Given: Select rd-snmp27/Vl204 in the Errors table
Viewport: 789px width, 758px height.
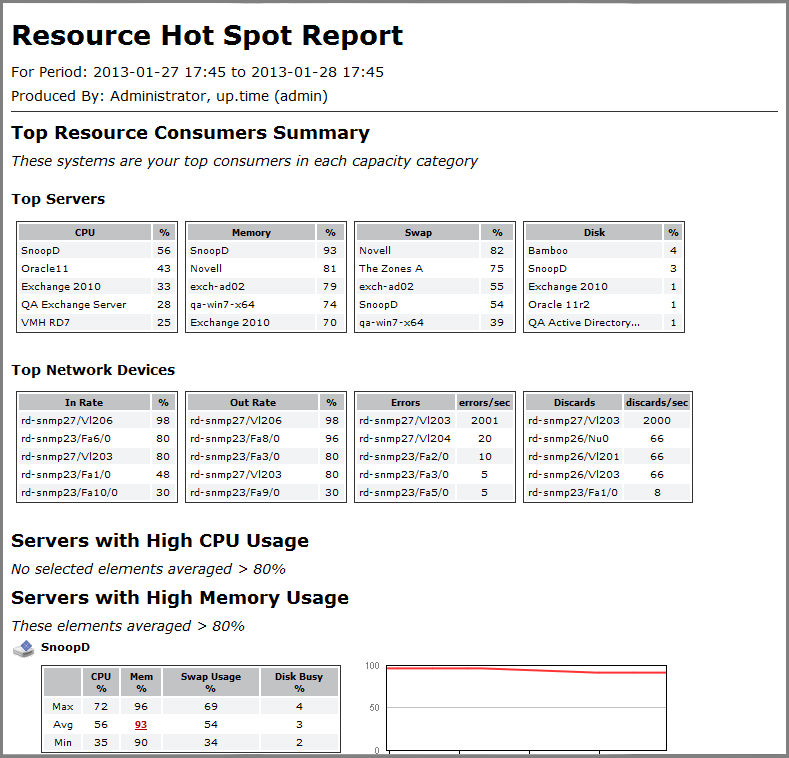Looking at the screenshot, I should pyautogui.click(x=405, y=439).
